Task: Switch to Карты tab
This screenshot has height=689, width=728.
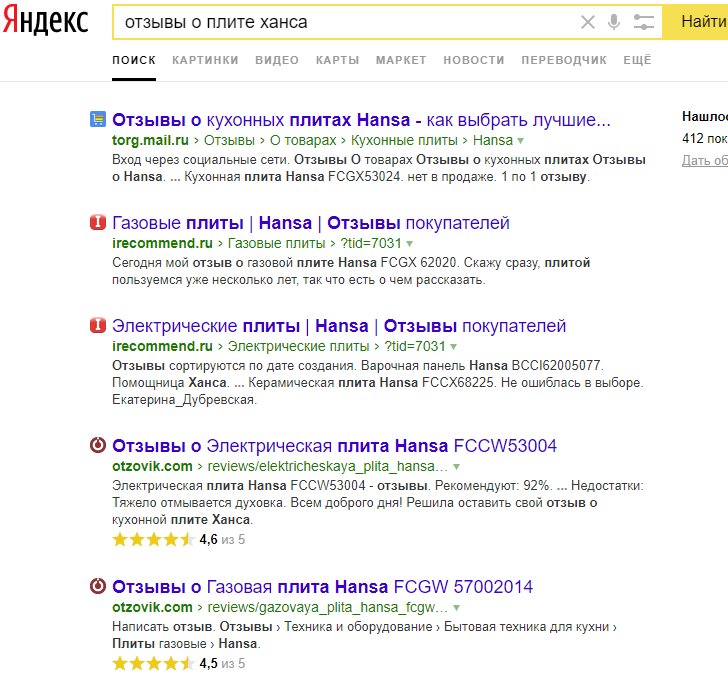Action: click(338, 60)
